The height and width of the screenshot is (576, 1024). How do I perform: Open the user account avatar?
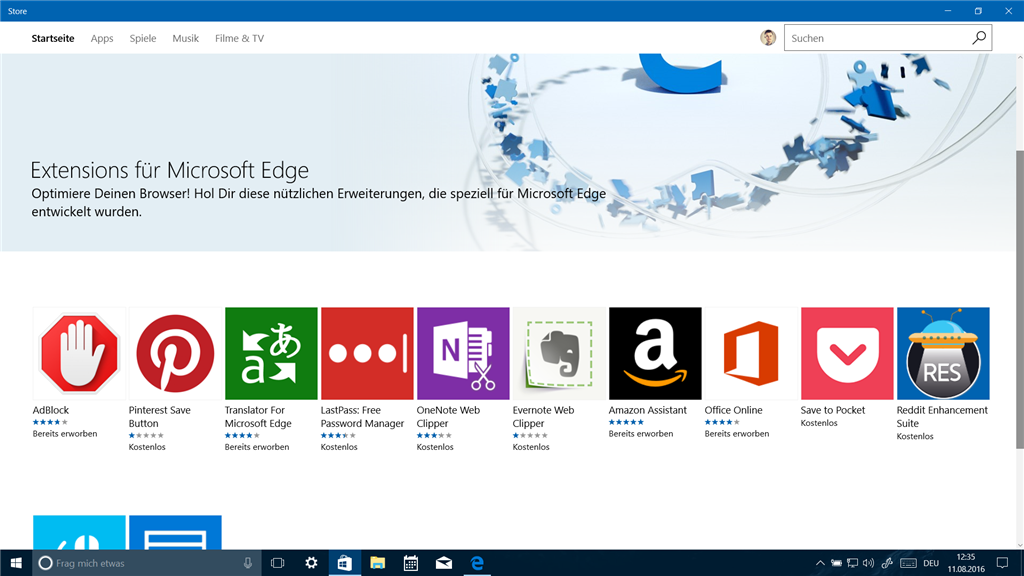pyautogui.click(x=768, y=38)
